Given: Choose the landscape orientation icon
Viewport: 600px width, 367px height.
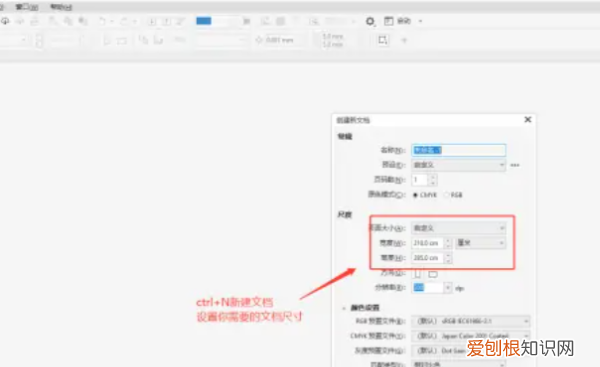Looking at the screenshot, I should coord(433,274).
